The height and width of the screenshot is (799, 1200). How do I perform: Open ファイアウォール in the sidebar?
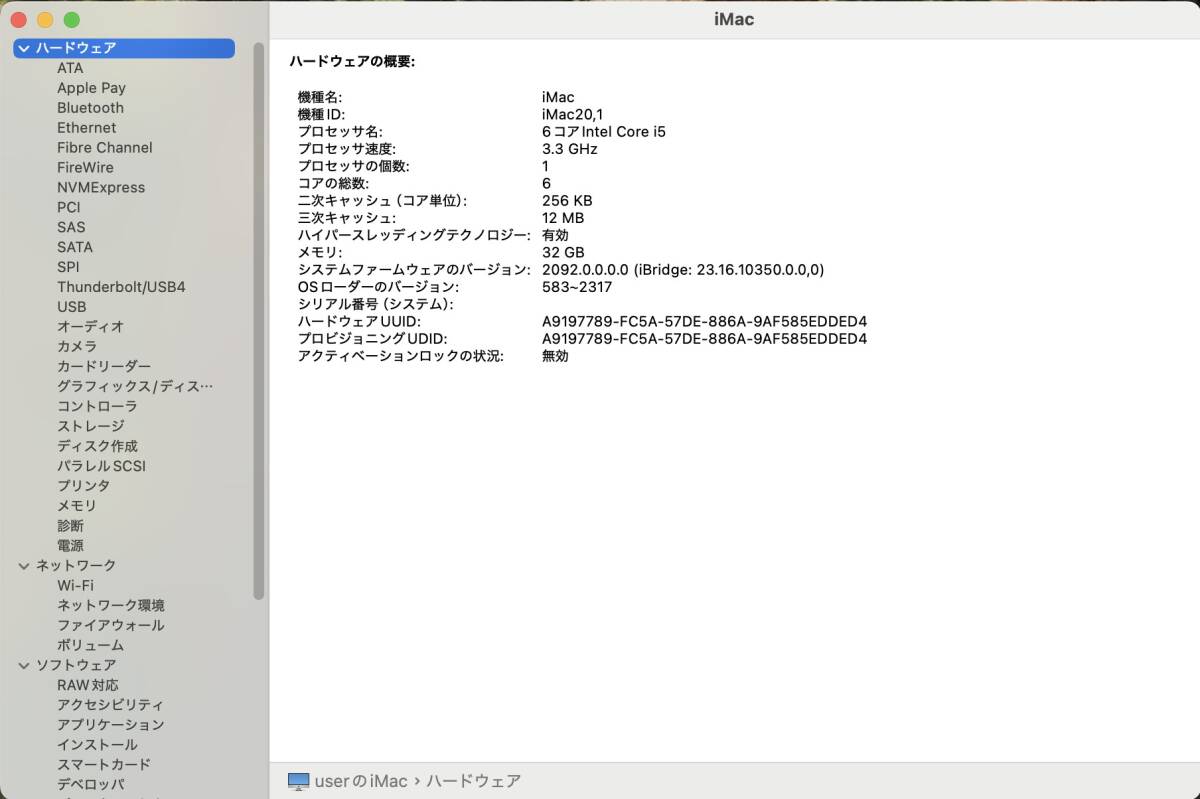[x=110, y=625]
